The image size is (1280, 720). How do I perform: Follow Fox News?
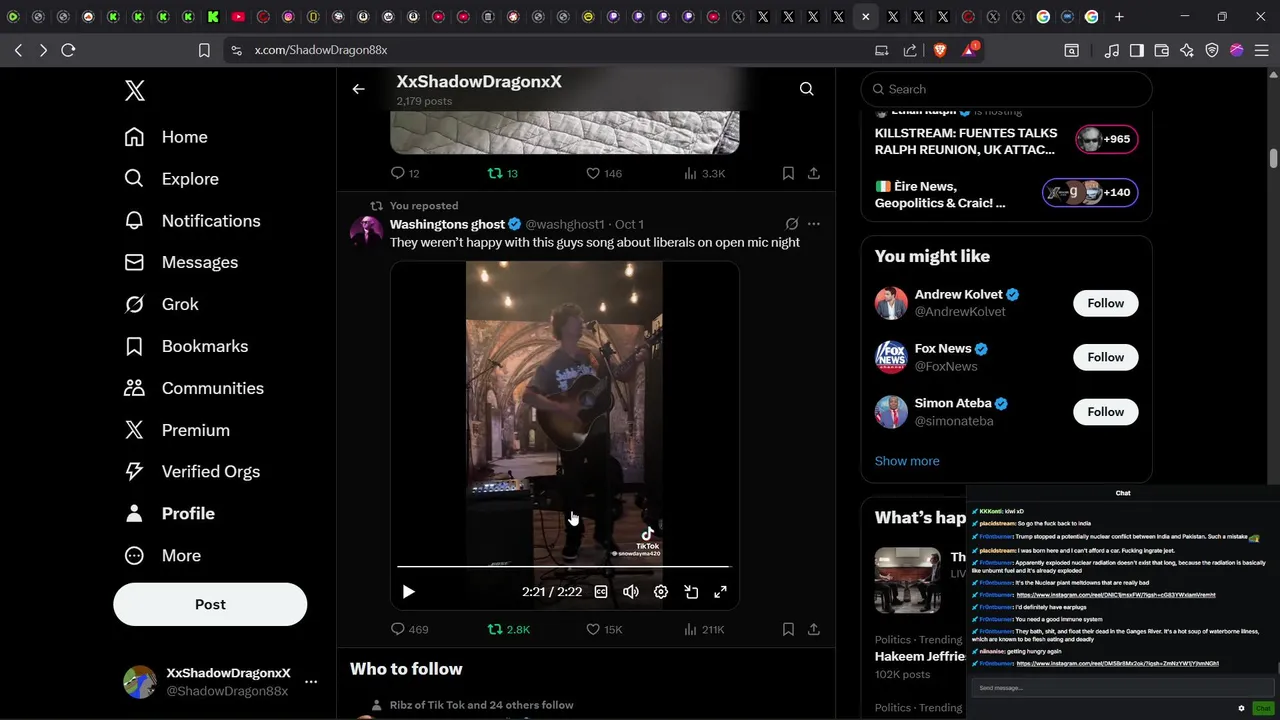point(1105,357)
